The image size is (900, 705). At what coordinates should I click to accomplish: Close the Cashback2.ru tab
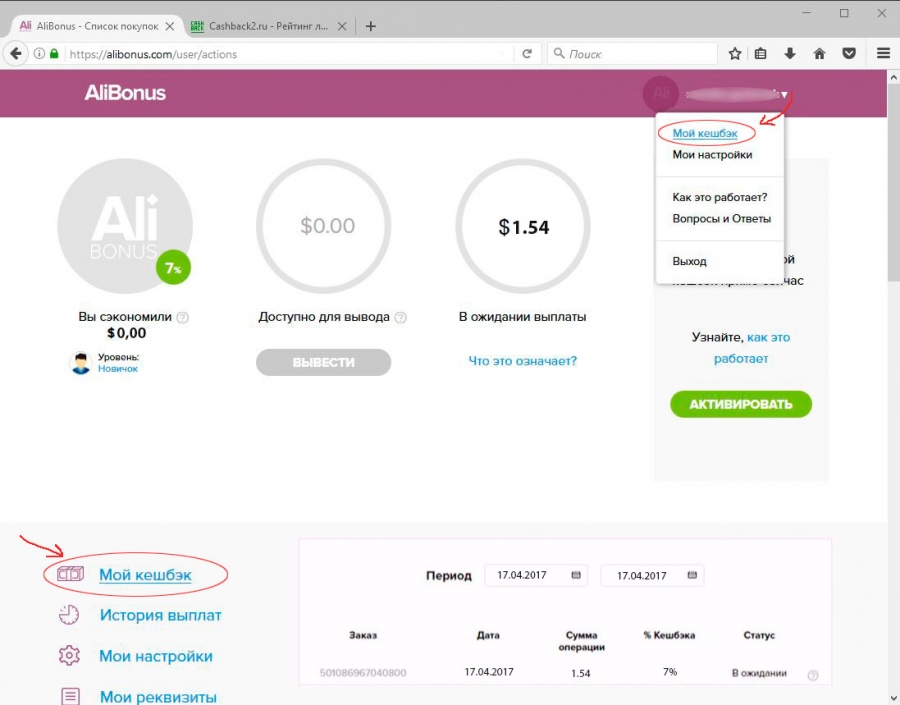(x=342, y=26)
